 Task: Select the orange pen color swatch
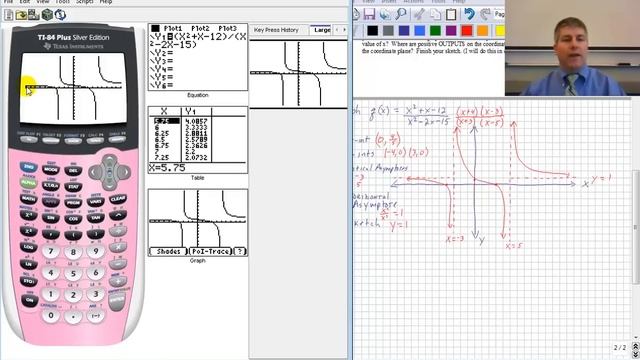pos(483,31)
